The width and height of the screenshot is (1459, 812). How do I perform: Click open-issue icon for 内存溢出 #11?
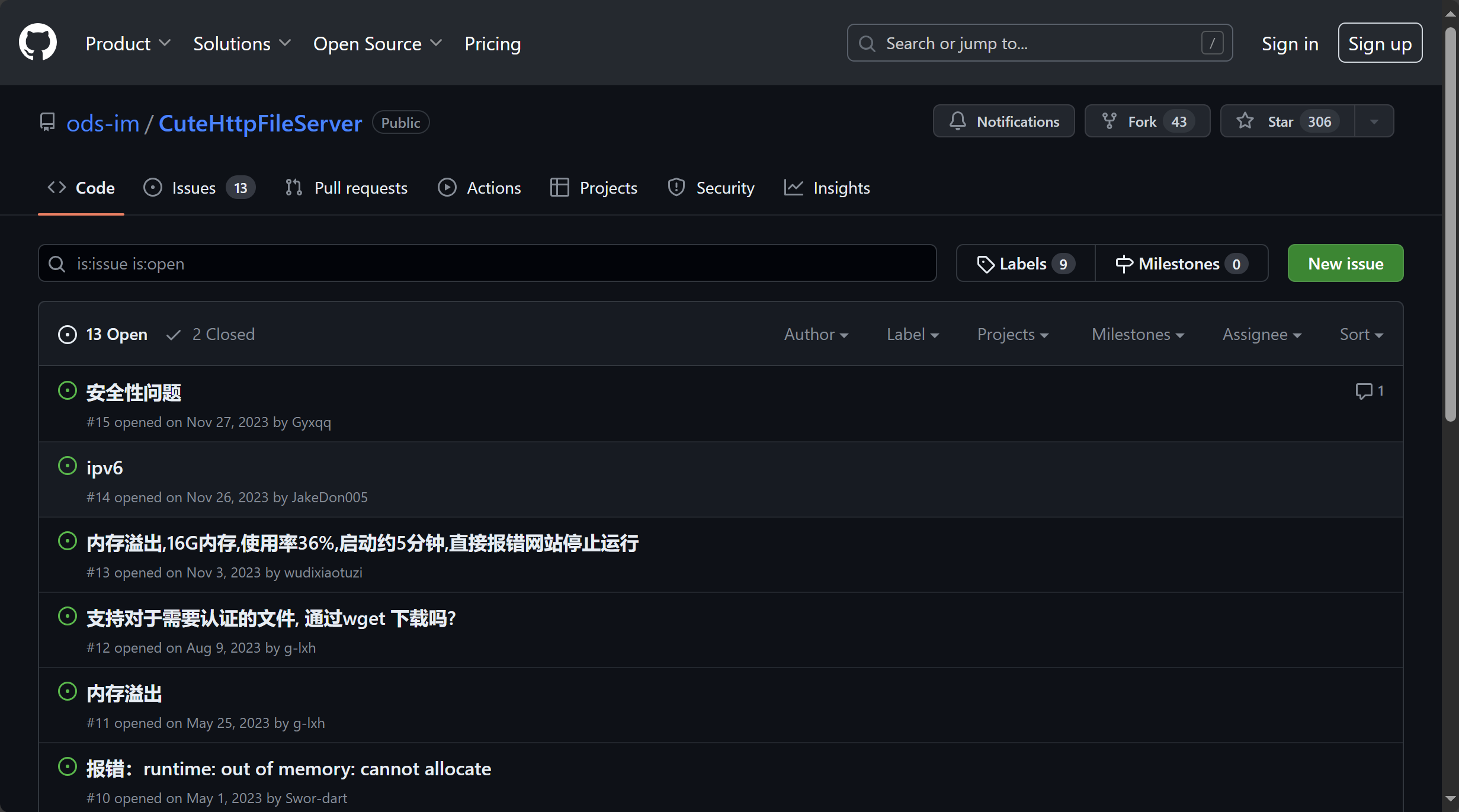[68, 691]
